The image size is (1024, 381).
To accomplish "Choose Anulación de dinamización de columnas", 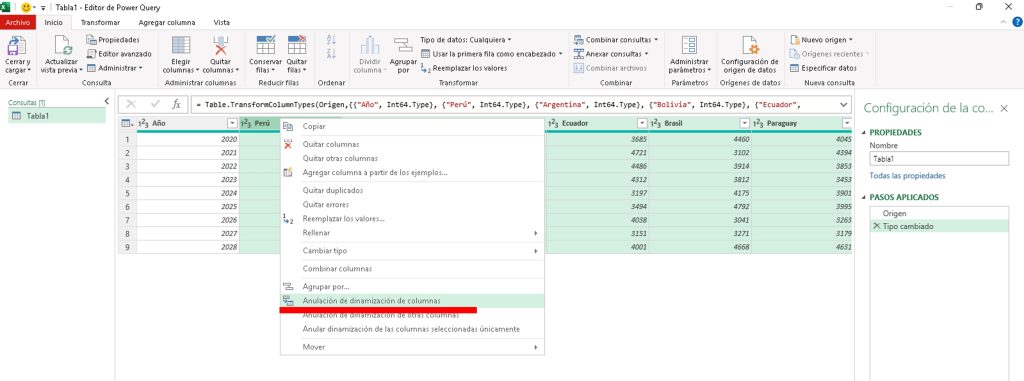I will 412,301.
